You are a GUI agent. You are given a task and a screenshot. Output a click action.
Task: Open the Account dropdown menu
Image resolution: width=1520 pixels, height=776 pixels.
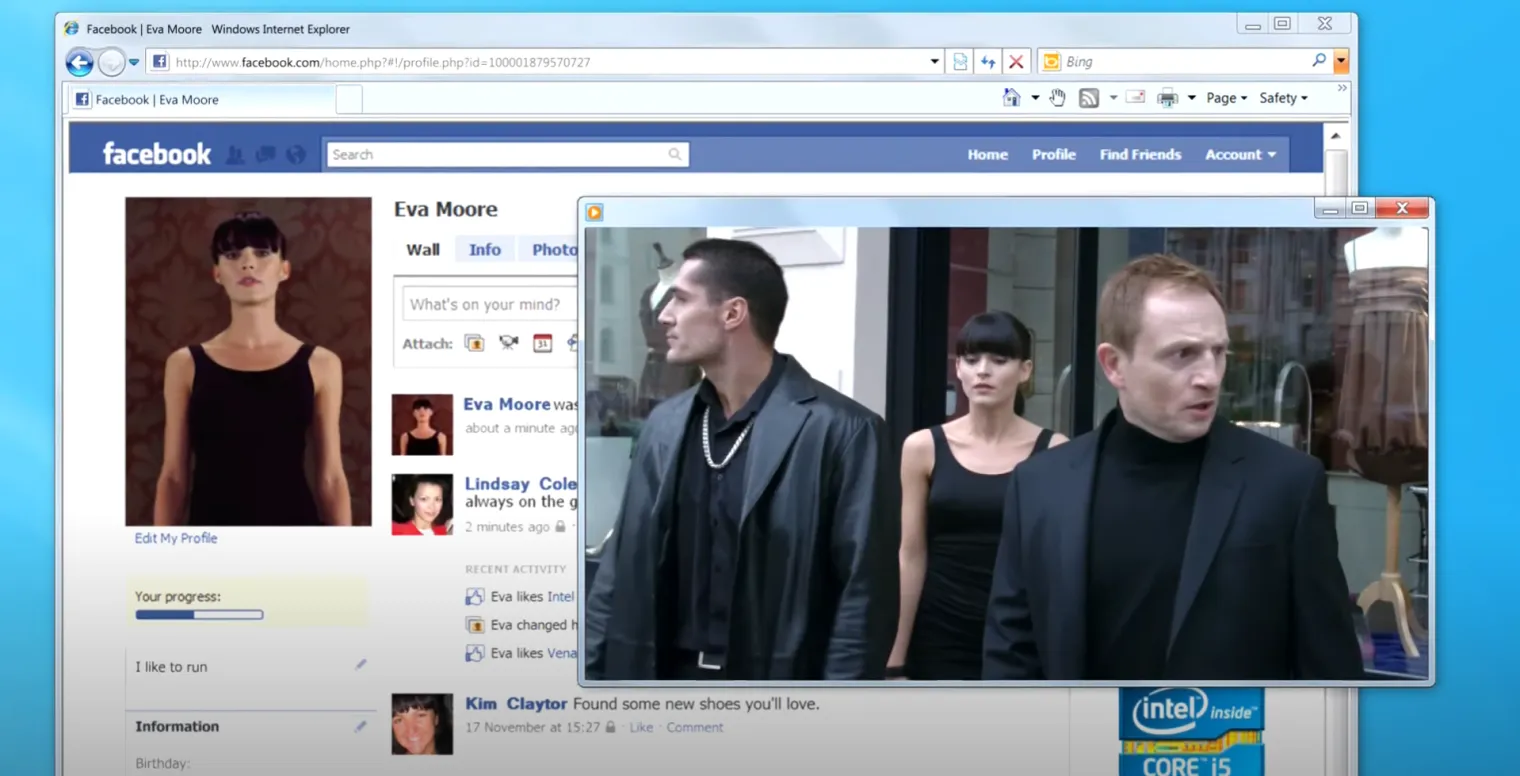(x=1240, y=155)
